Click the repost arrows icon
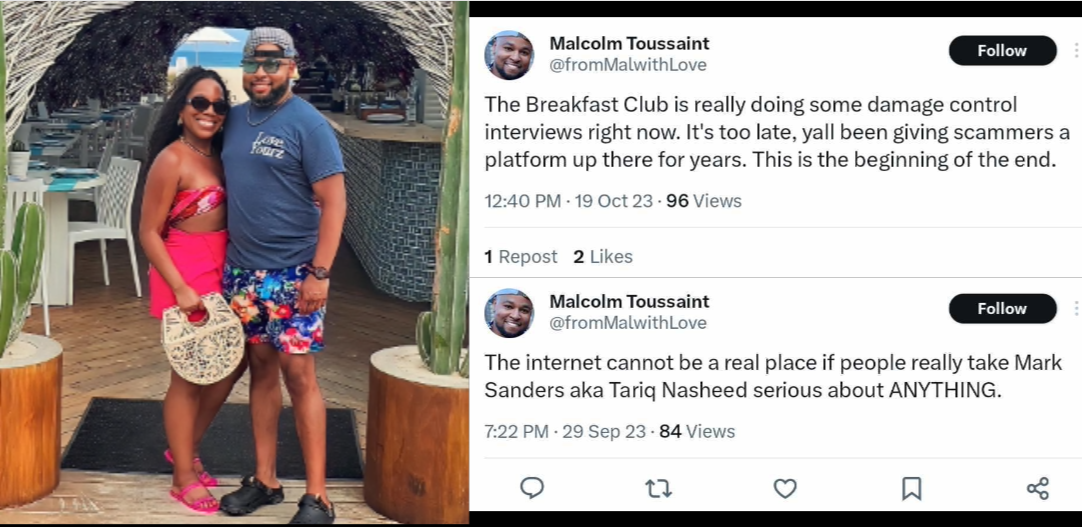 pos(658,488)
